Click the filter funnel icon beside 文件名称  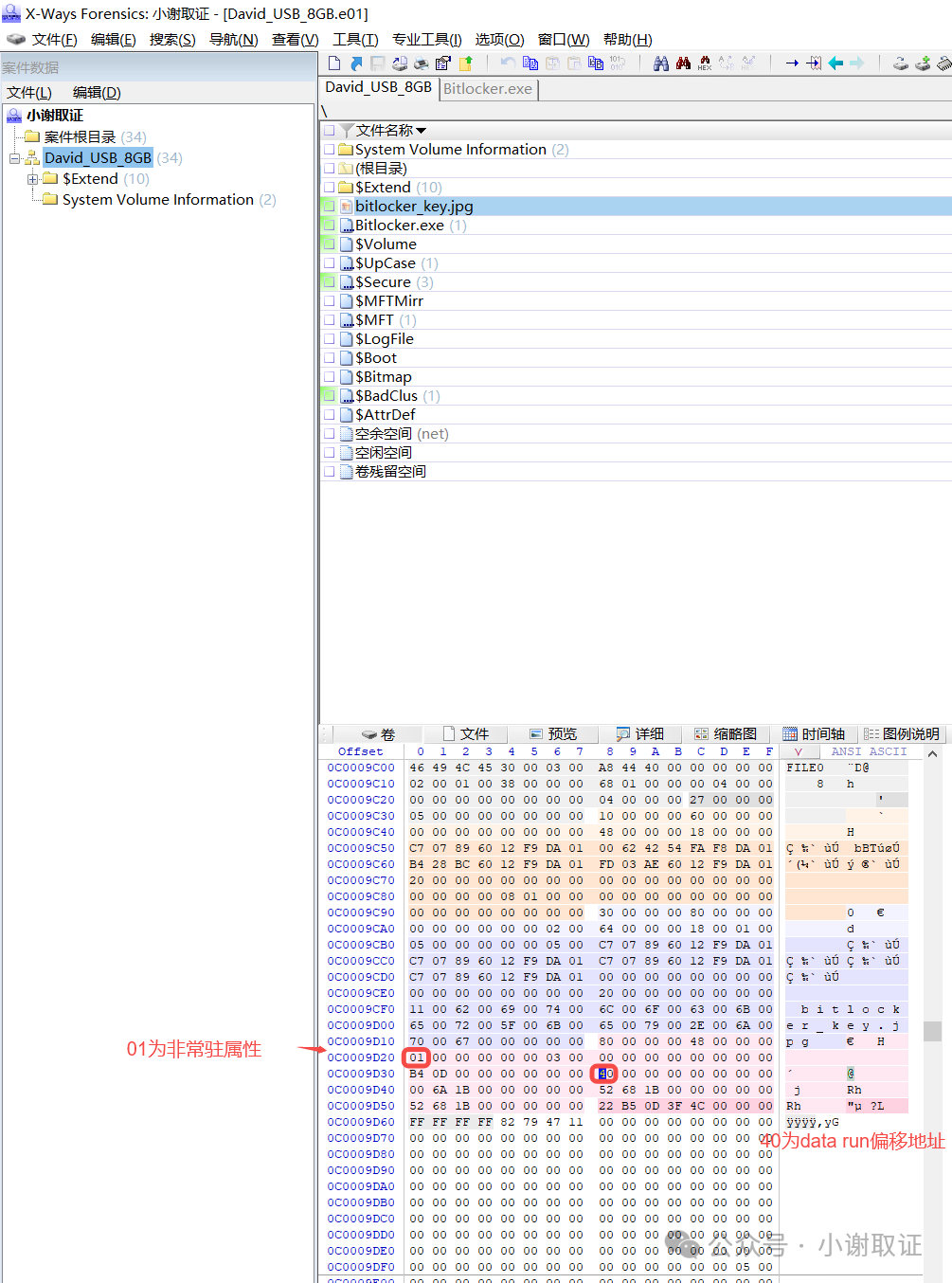click(347, 130)
